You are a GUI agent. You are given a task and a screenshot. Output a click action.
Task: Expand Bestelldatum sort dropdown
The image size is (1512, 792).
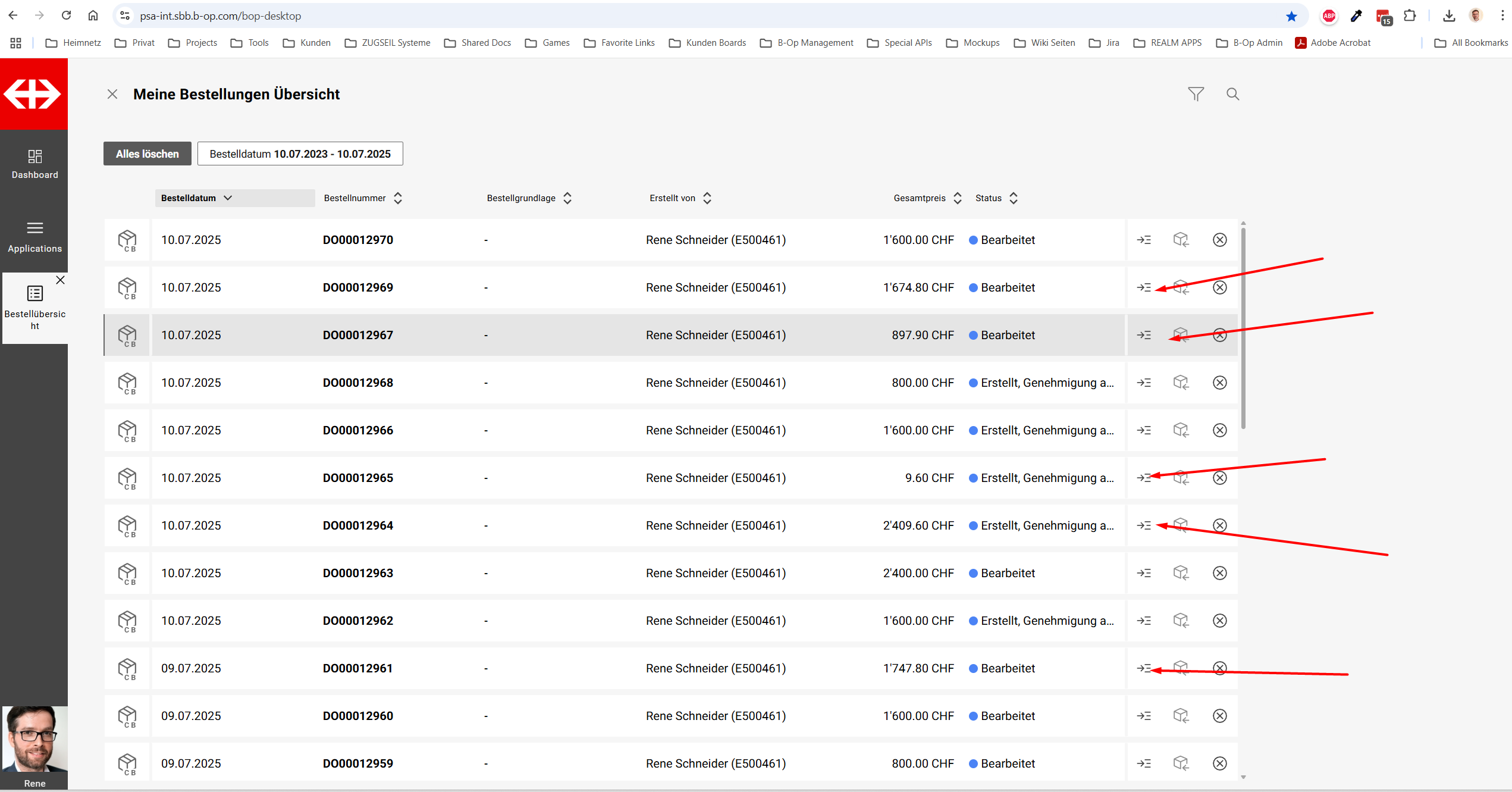(228, 198)
